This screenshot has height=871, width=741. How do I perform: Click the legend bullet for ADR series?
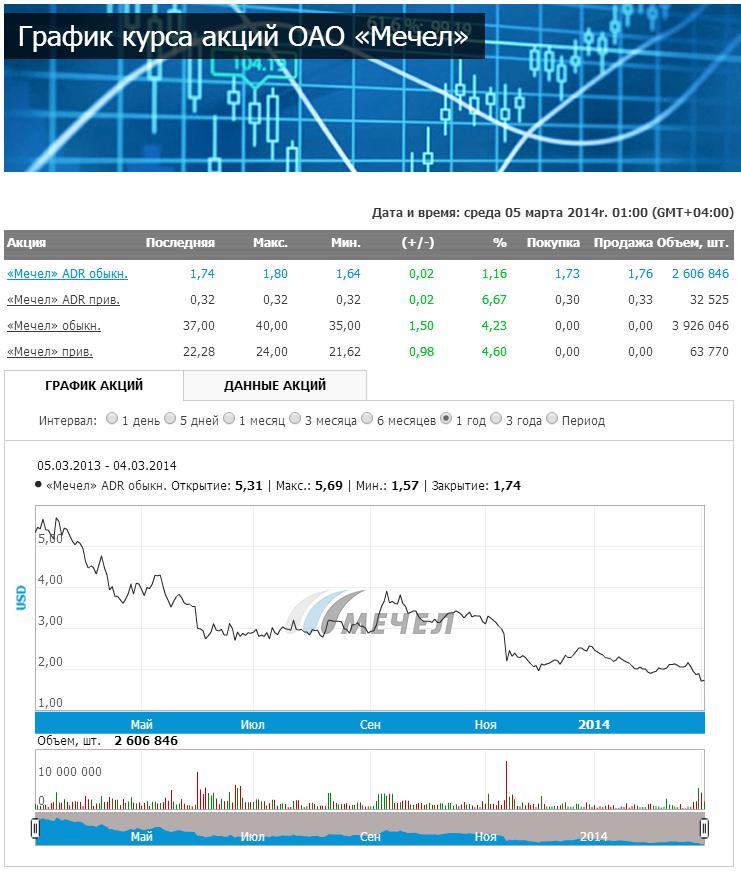point(38,485)
